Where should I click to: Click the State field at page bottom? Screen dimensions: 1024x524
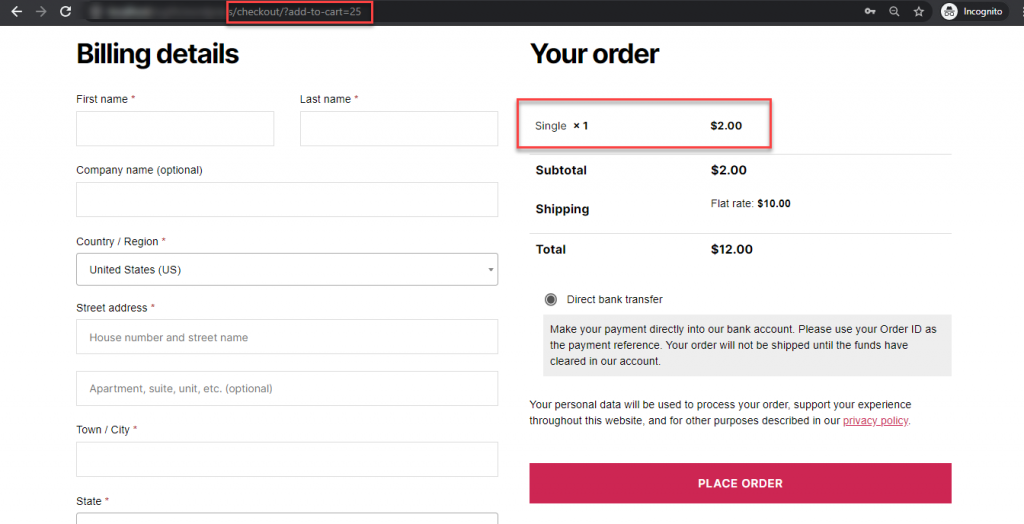(x=287, y=518)
